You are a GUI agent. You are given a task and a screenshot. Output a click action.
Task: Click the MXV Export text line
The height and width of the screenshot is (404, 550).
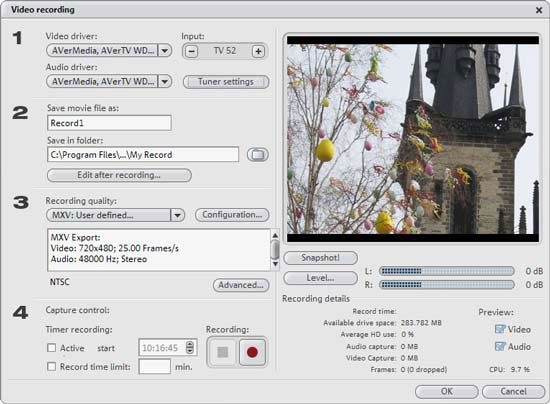pyautogui.click(x=75, y=237)
